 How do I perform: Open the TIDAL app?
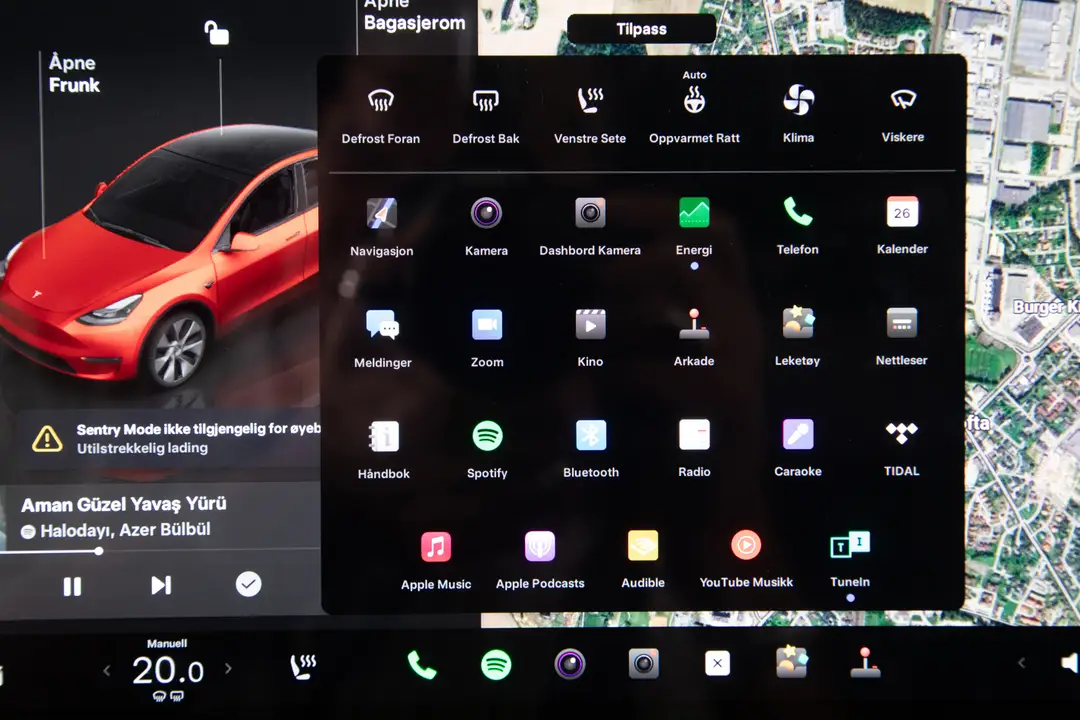click(902, 448)
